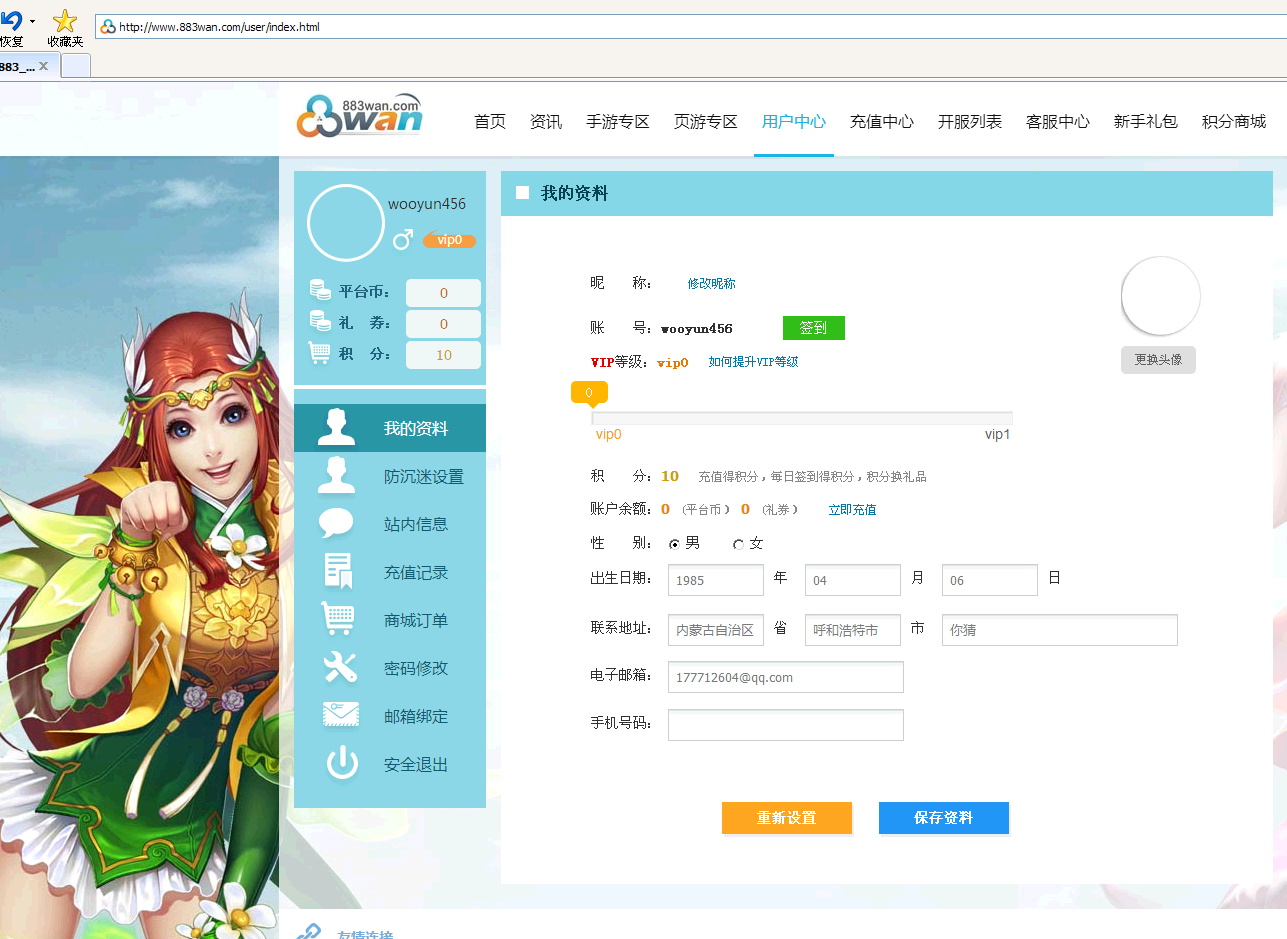Click the white square beside 我的资料 header

pyautogui.click(x=522, y=193)
